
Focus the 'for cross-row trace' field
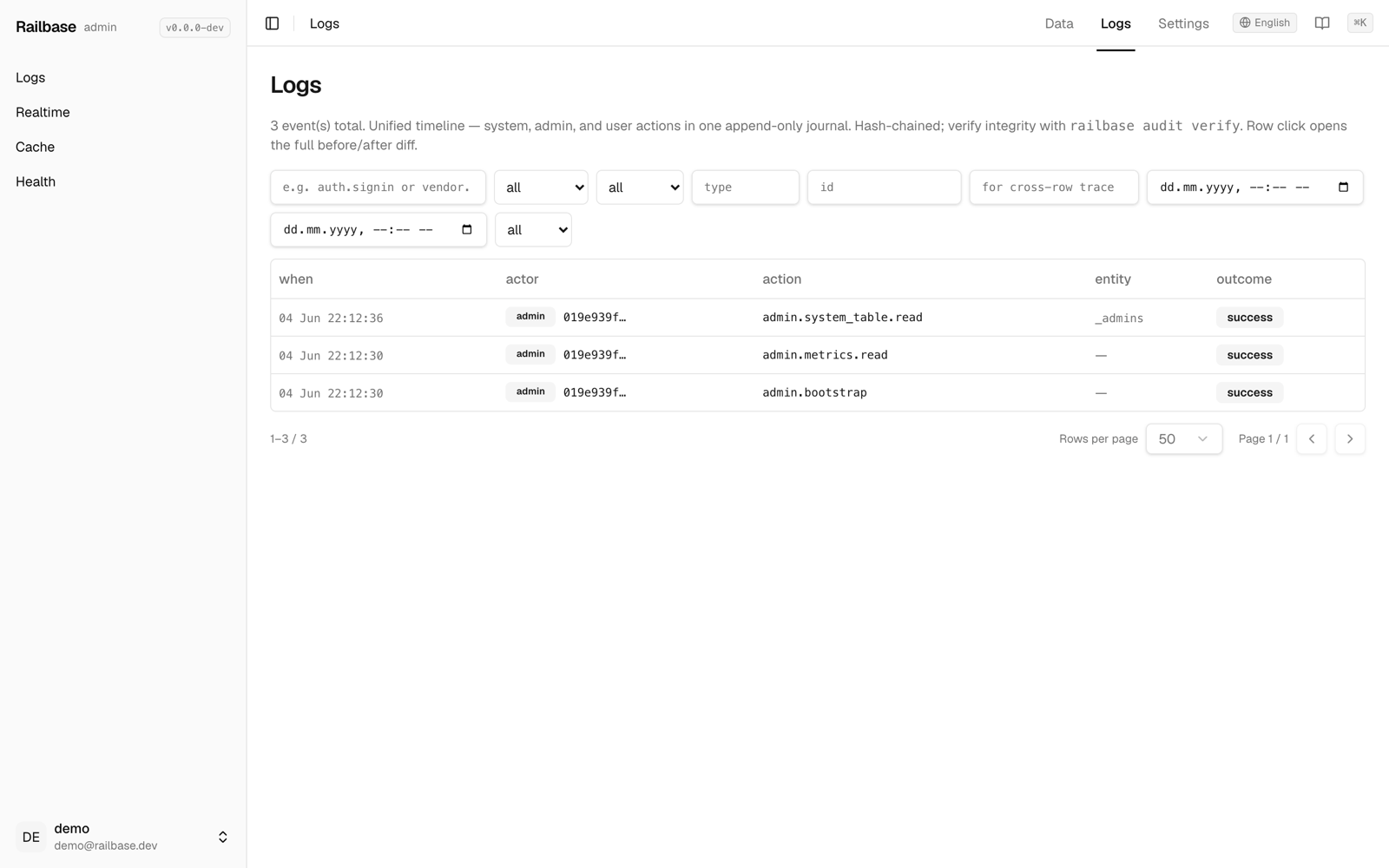[x=1053, y=187]
